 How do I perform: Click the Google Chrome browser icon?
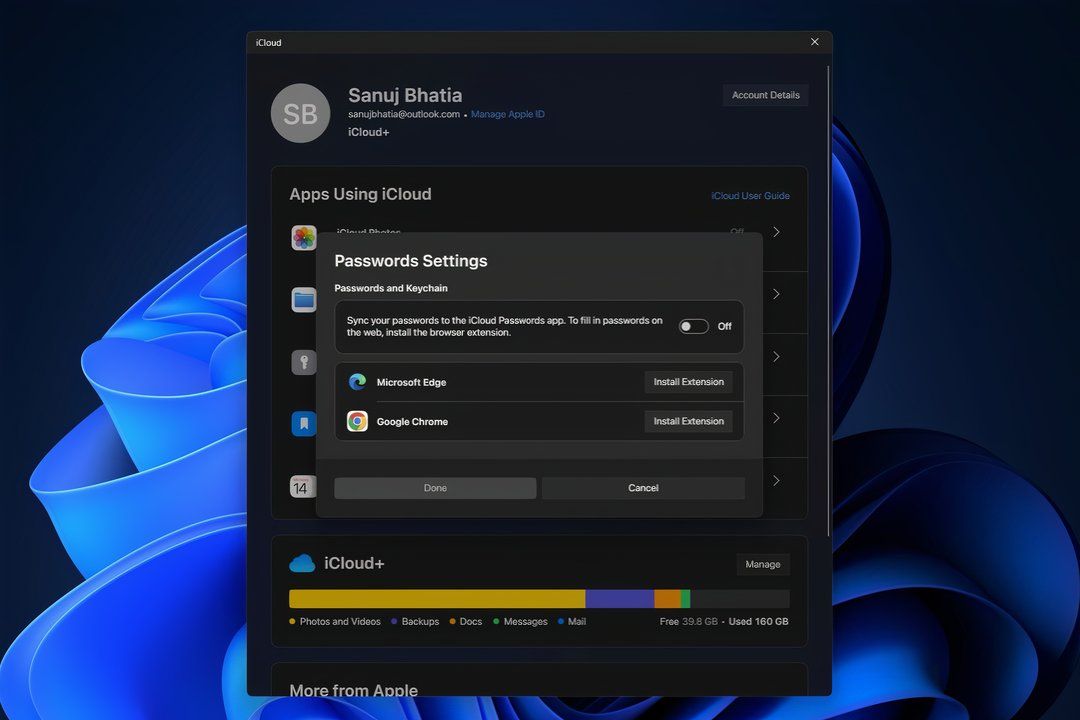coord(358,421)
